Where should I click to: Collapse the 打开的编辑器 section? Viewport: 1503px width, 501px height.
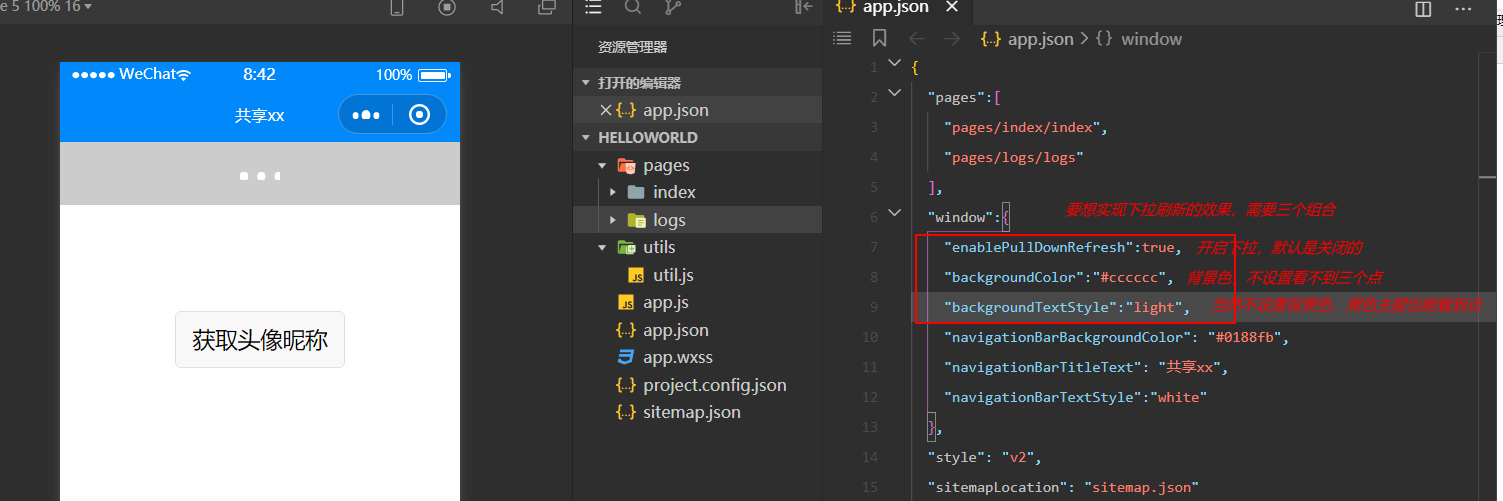click(x=586, y=83)
